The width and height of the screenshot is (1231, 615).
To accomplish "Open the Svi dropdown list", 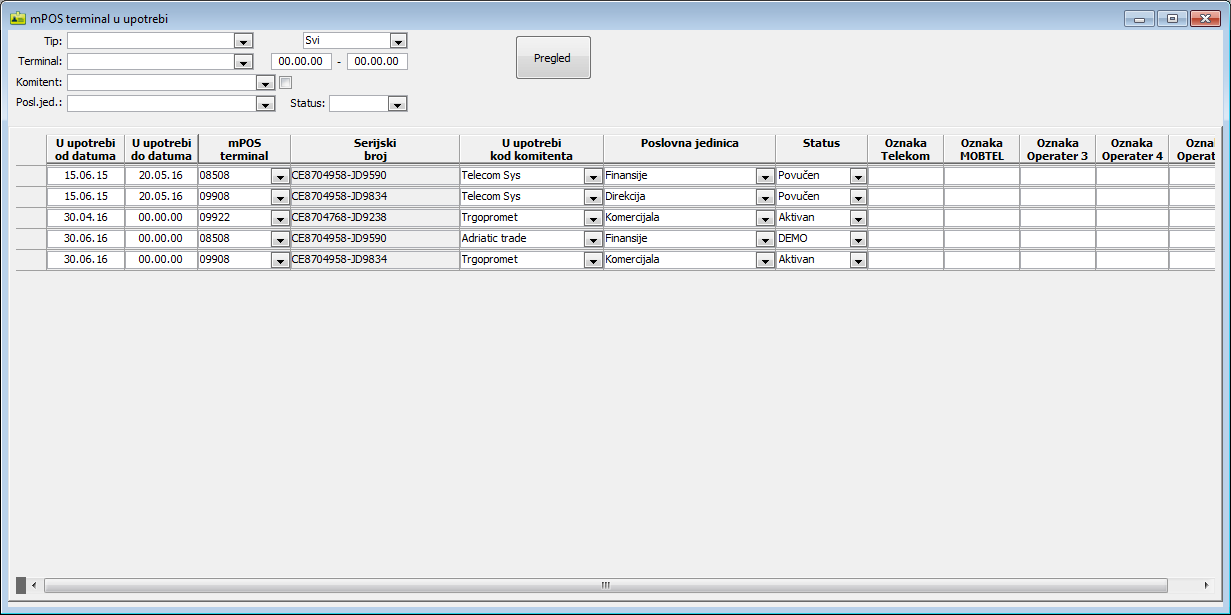I will pyautogui.click(x=398, y=41).
